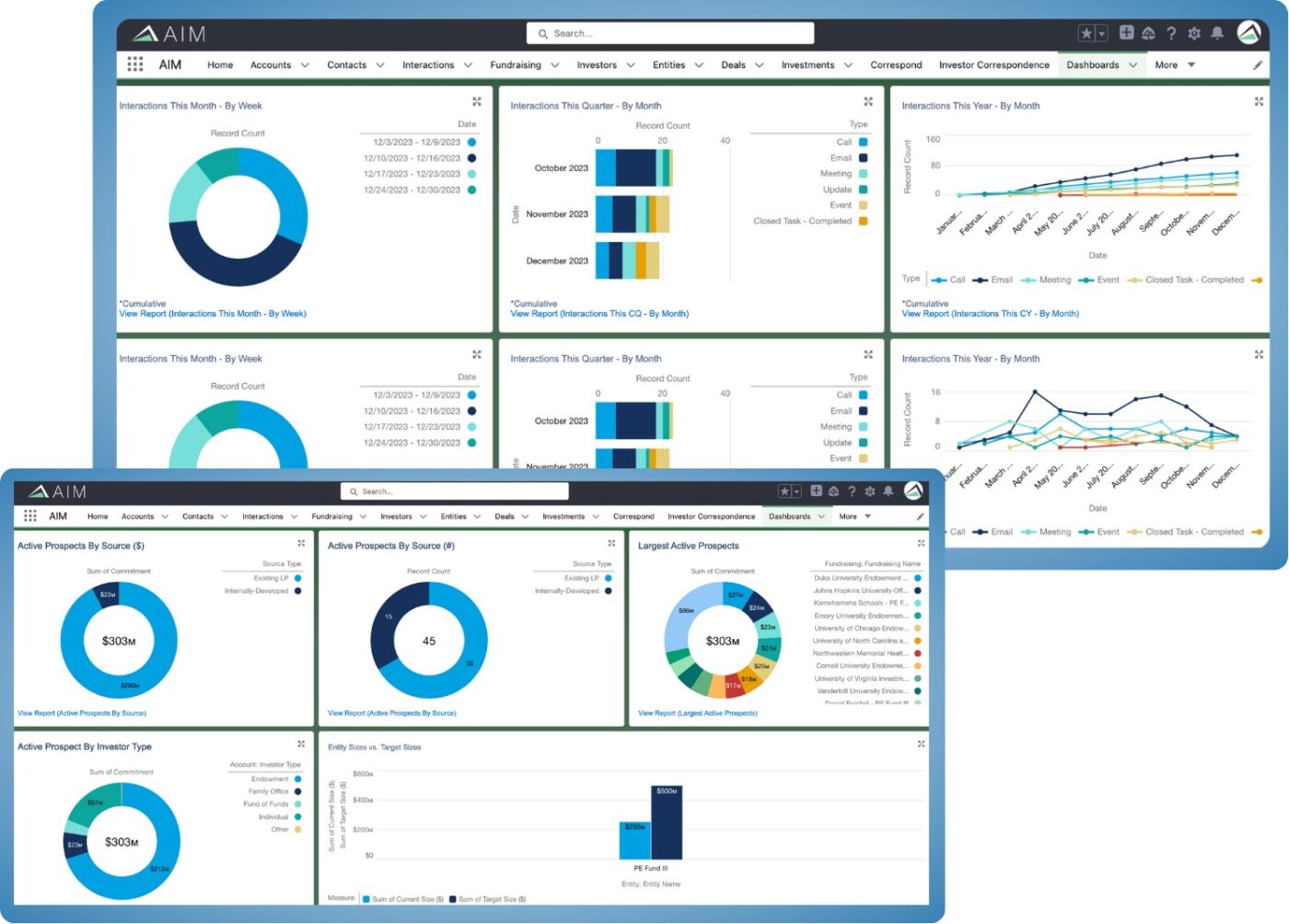Expand the Largest Active Prospects chart

(921, 544)
